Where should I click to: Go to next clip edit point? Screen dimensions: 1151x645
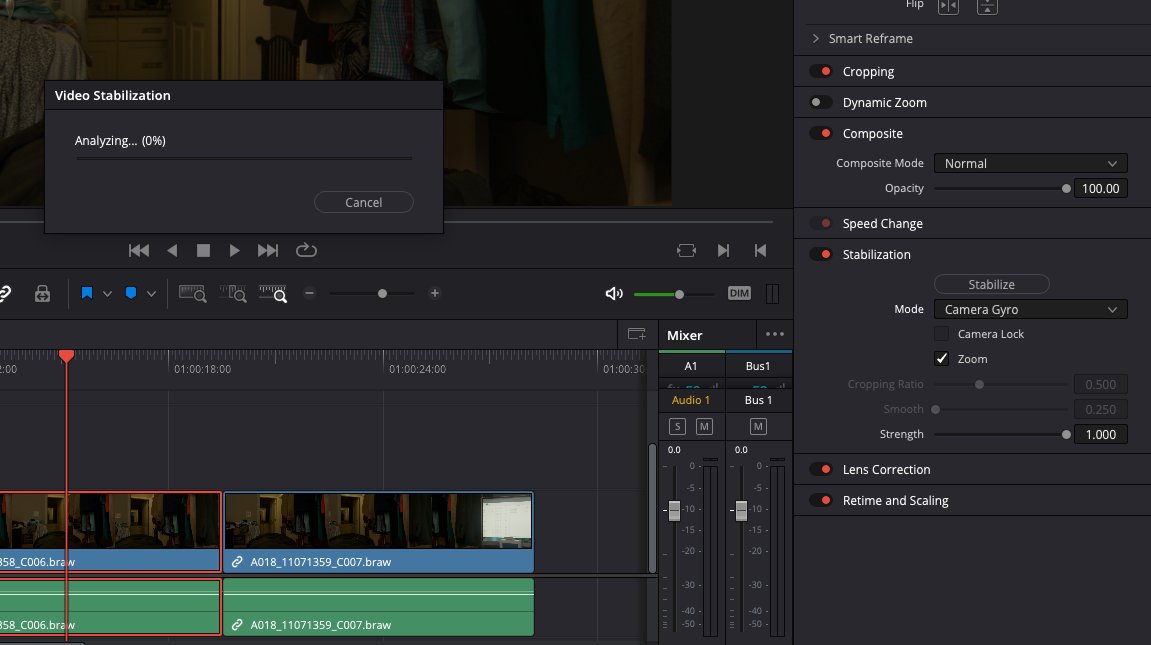click(723, 251)
